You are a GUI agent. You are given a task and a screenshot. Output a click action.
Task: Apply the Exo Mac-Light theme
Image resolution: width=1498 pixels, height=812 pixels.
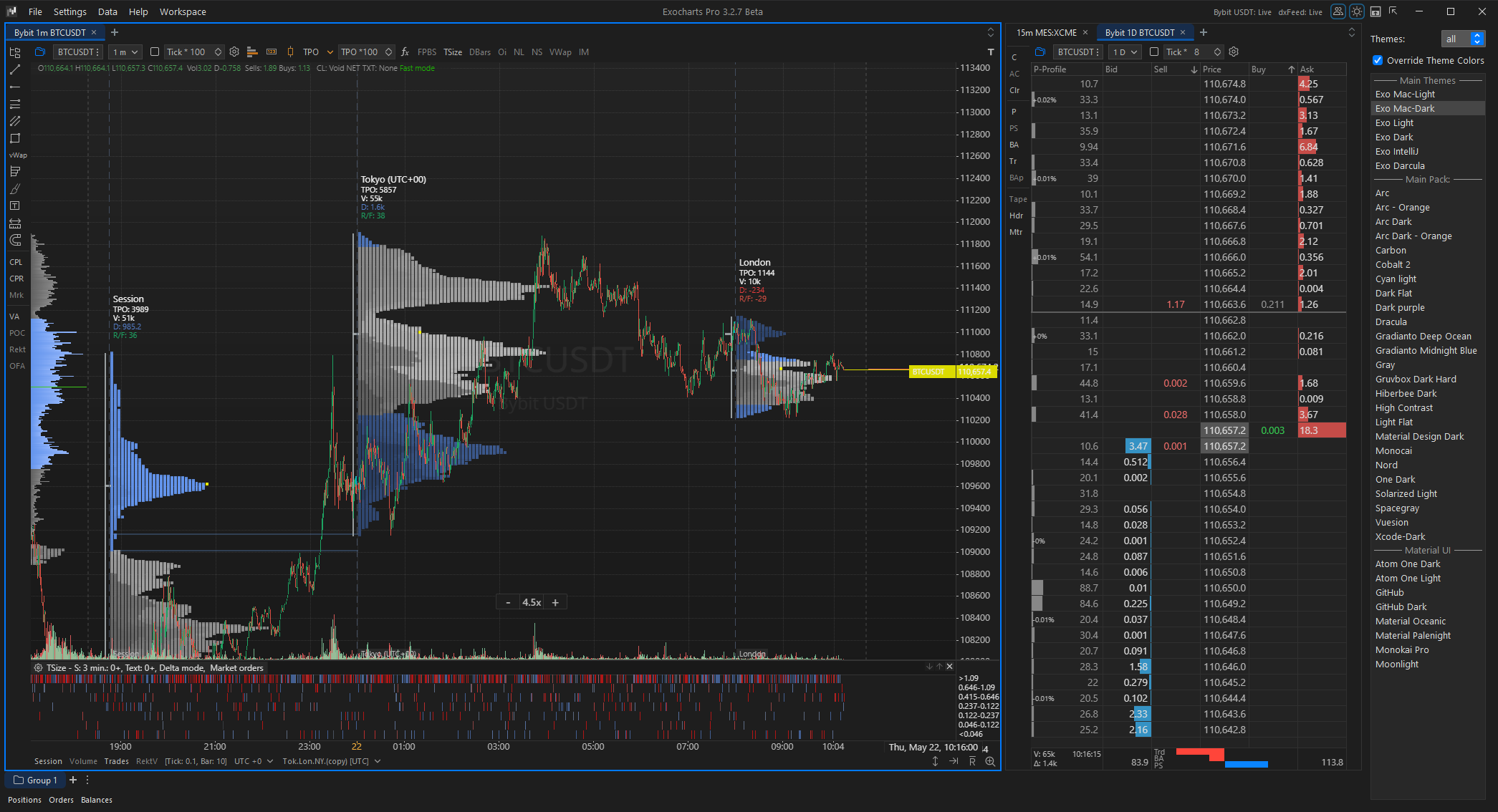1405,94
